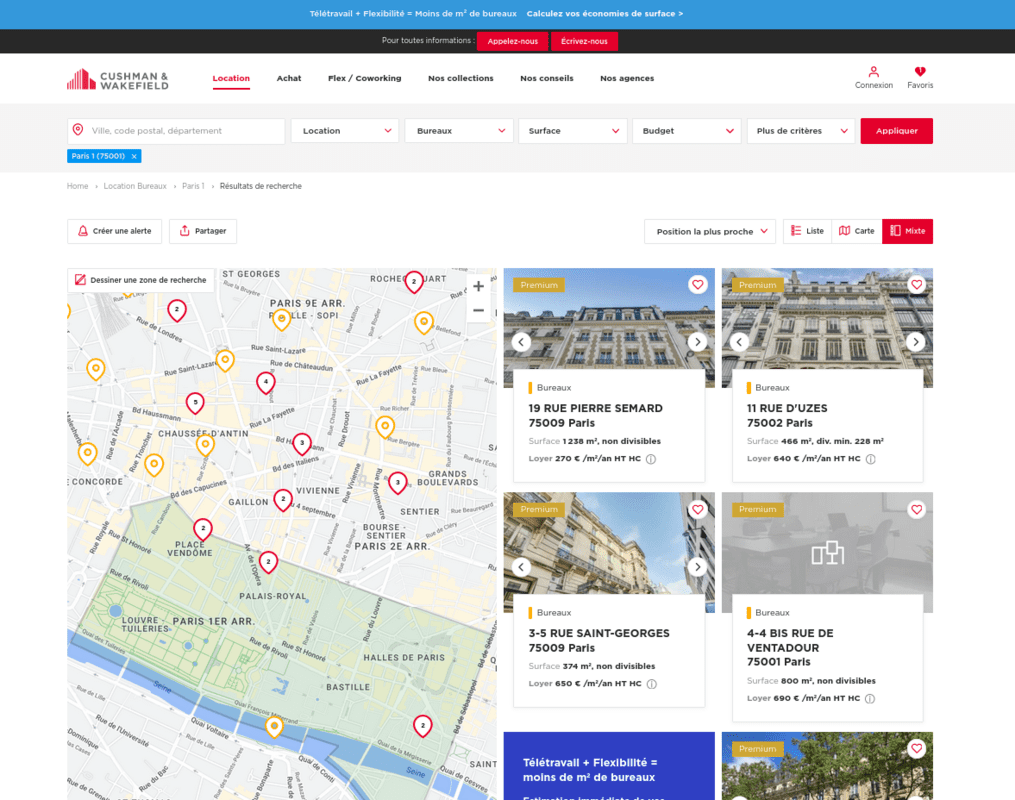Remove the Paris 1 (75001) filter tag
Viewport: 1015px width, 800px height.
[x=134, y=156]
